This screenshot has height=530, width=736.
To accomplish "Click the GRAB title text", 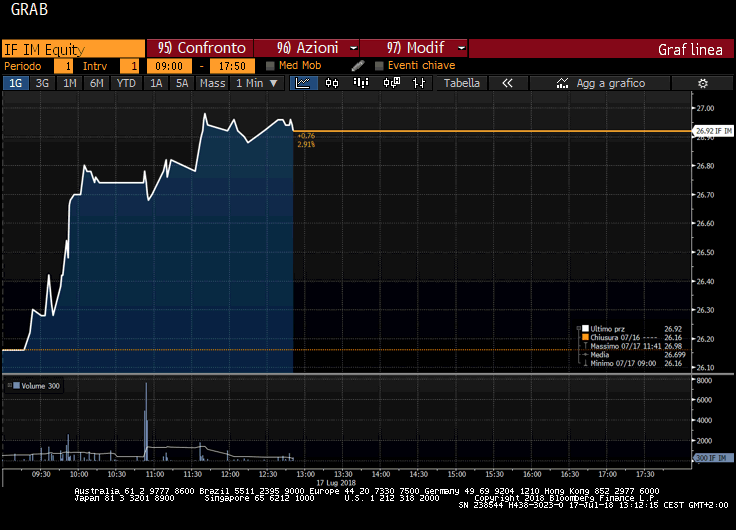I will pos(29,9).
